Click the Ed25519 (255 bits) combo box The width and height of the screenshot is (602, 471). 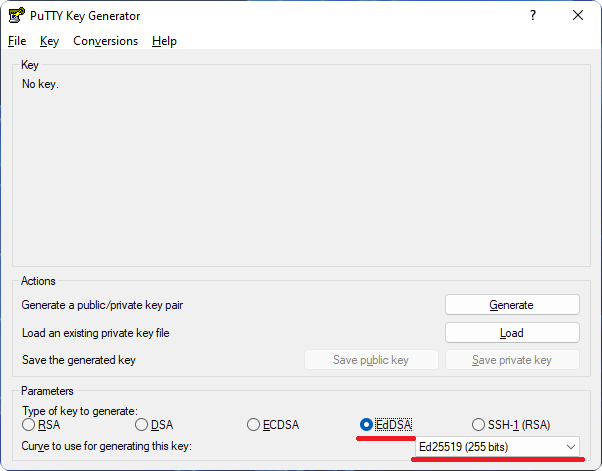pos(497,447)
